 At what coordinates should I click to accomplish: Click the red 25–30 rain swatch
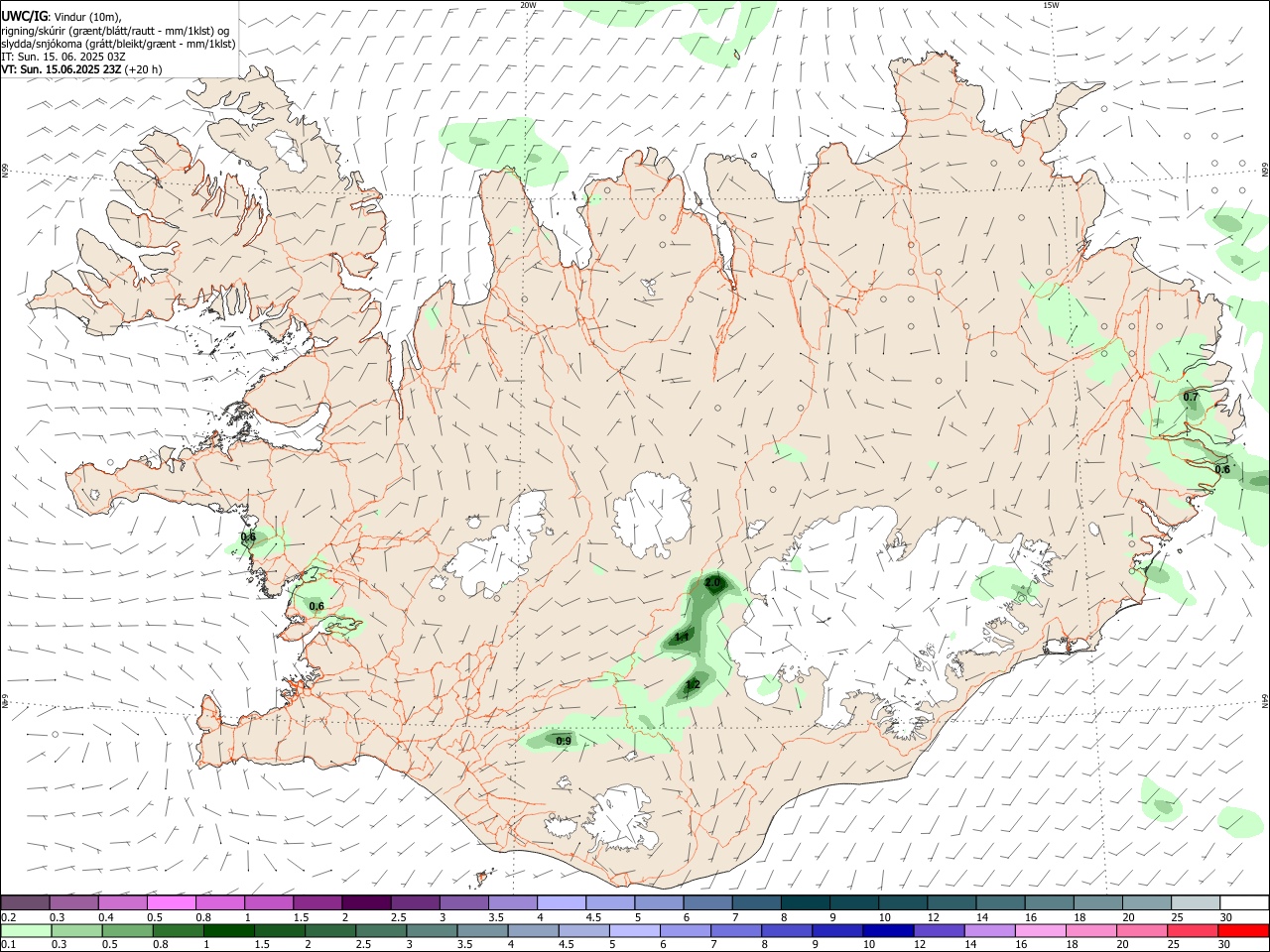click(x=1192, y=931)
